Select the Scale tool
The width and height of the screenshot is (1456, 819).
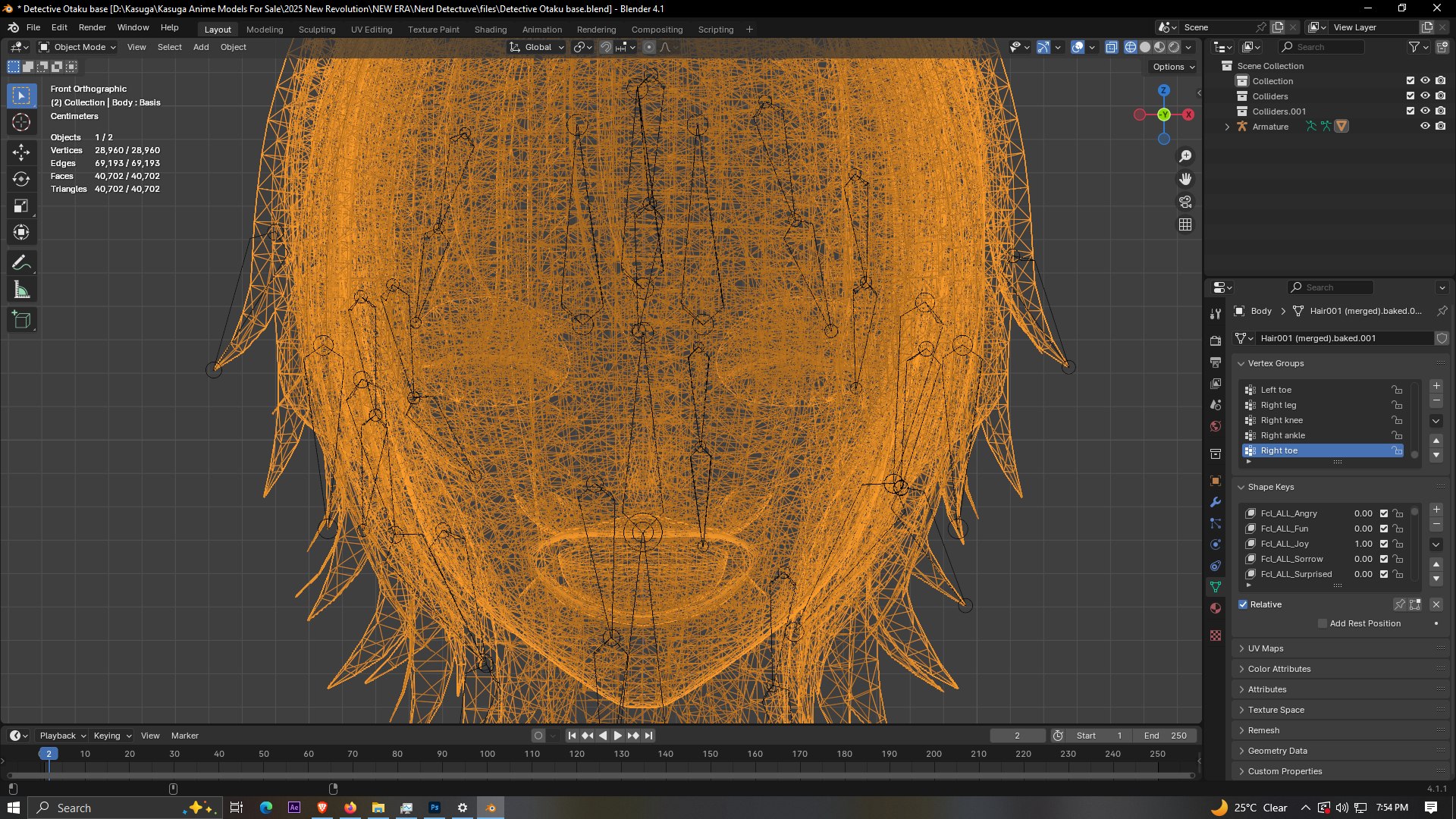21,206
